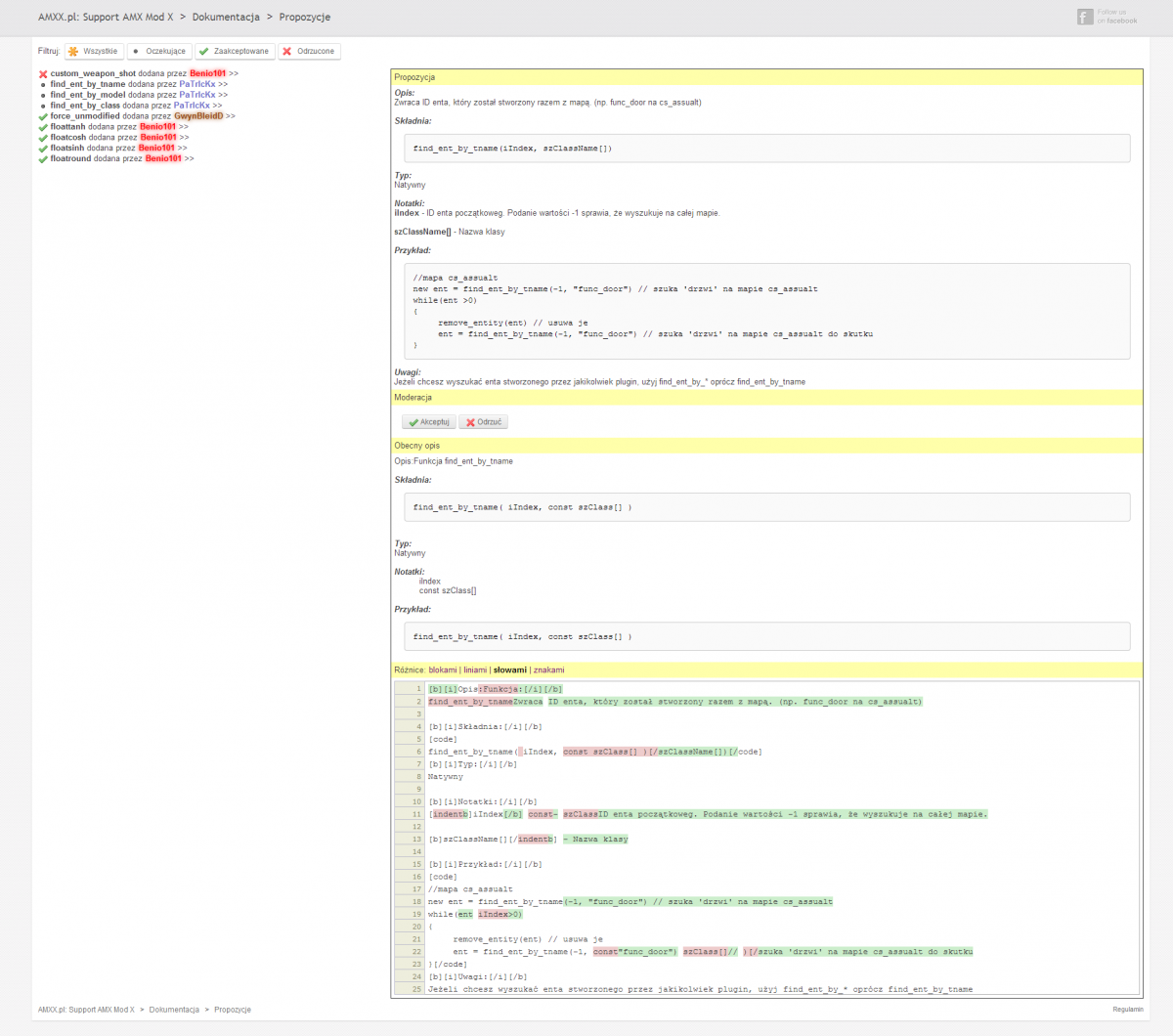Open Benio101 profile on floatround row
1173x1036 pixels.
coord(163,159)
